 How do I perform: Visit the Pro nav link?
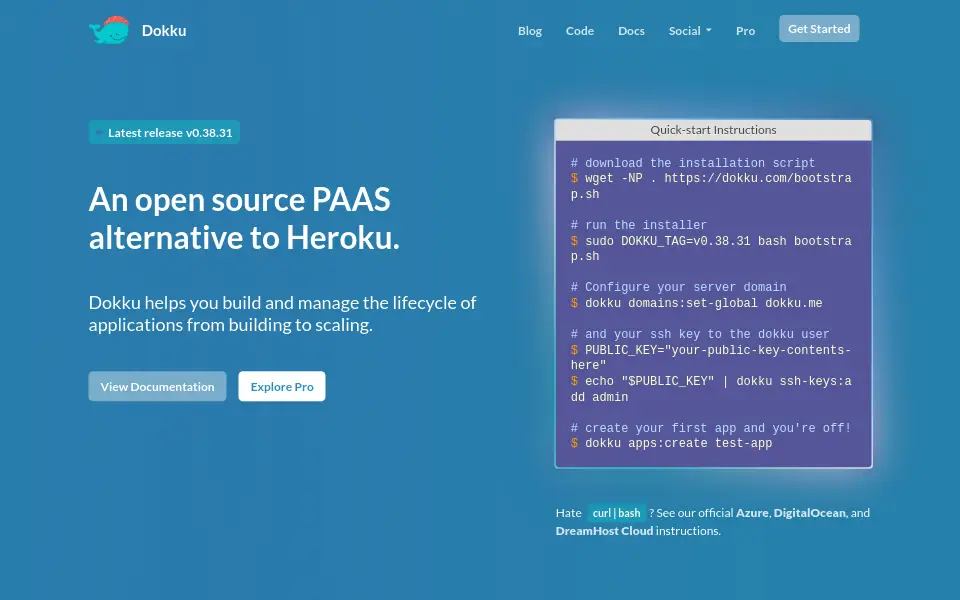(745, 31)
